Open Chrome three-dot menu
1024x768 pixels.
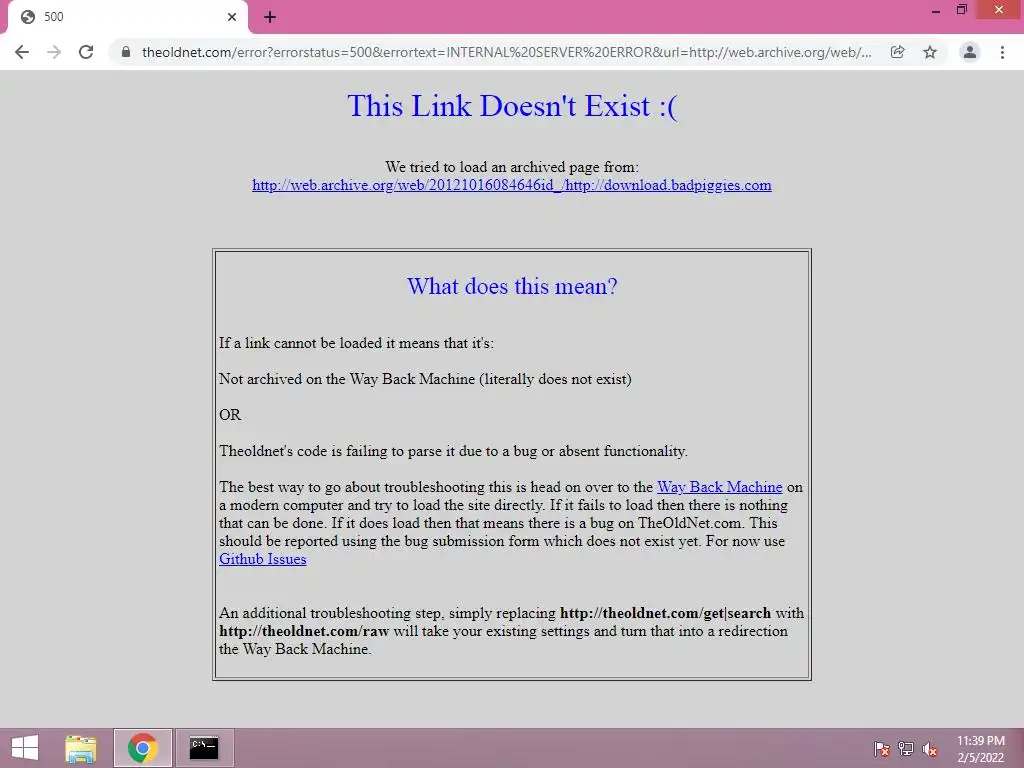click(1002, 52)
